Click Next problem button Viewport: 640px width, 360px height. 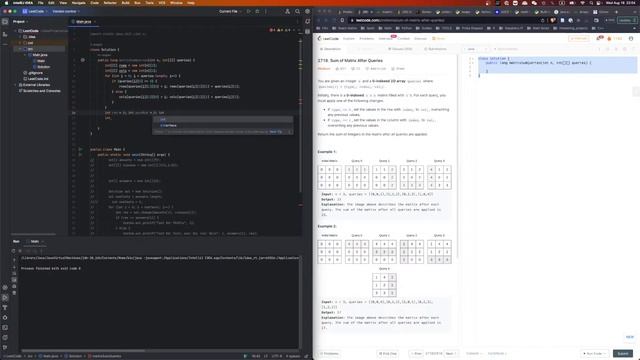click(x=451, y=353)
